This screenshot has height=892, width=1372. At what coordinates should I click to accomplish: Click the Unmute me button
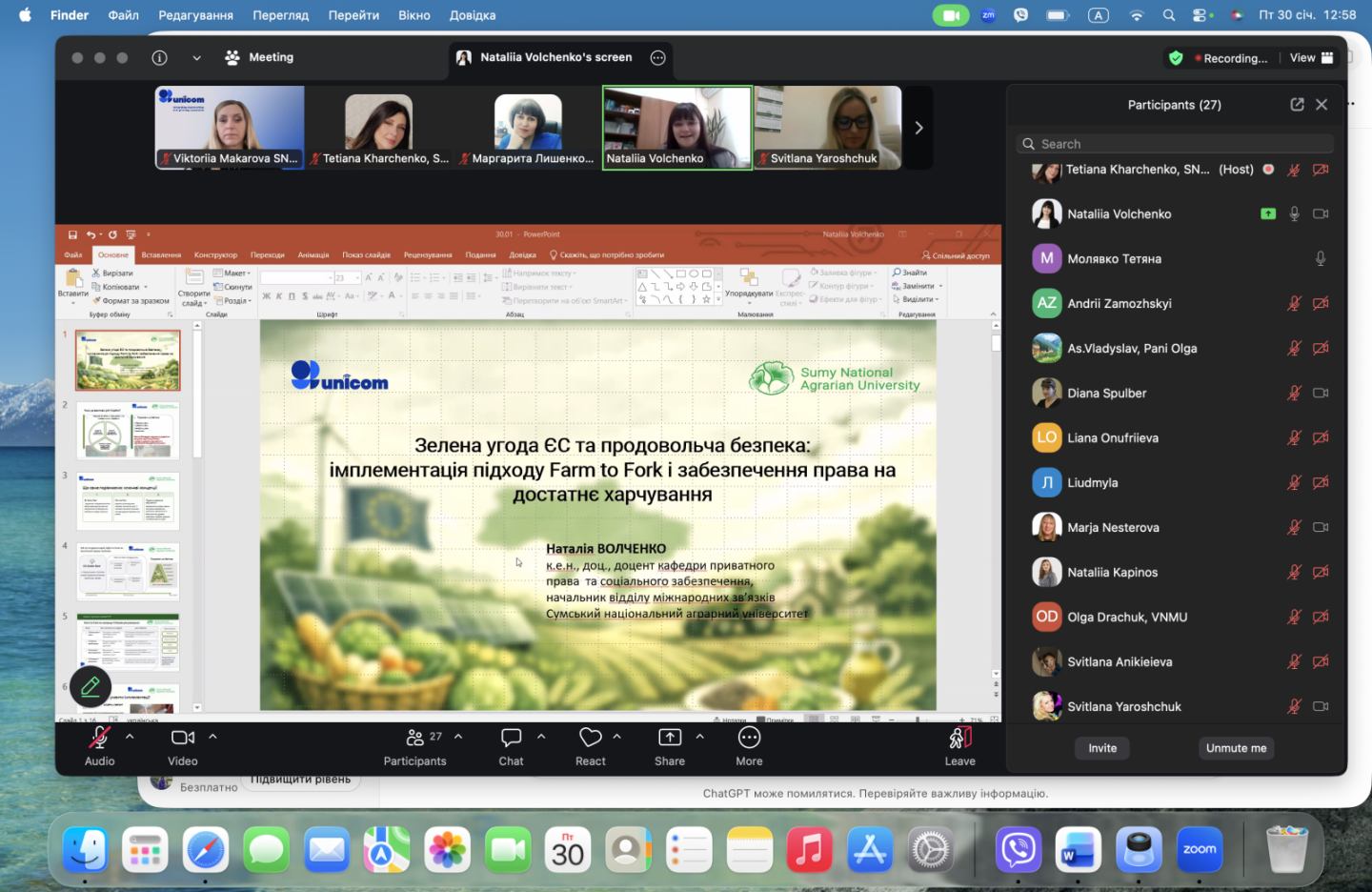(1236, 748)
